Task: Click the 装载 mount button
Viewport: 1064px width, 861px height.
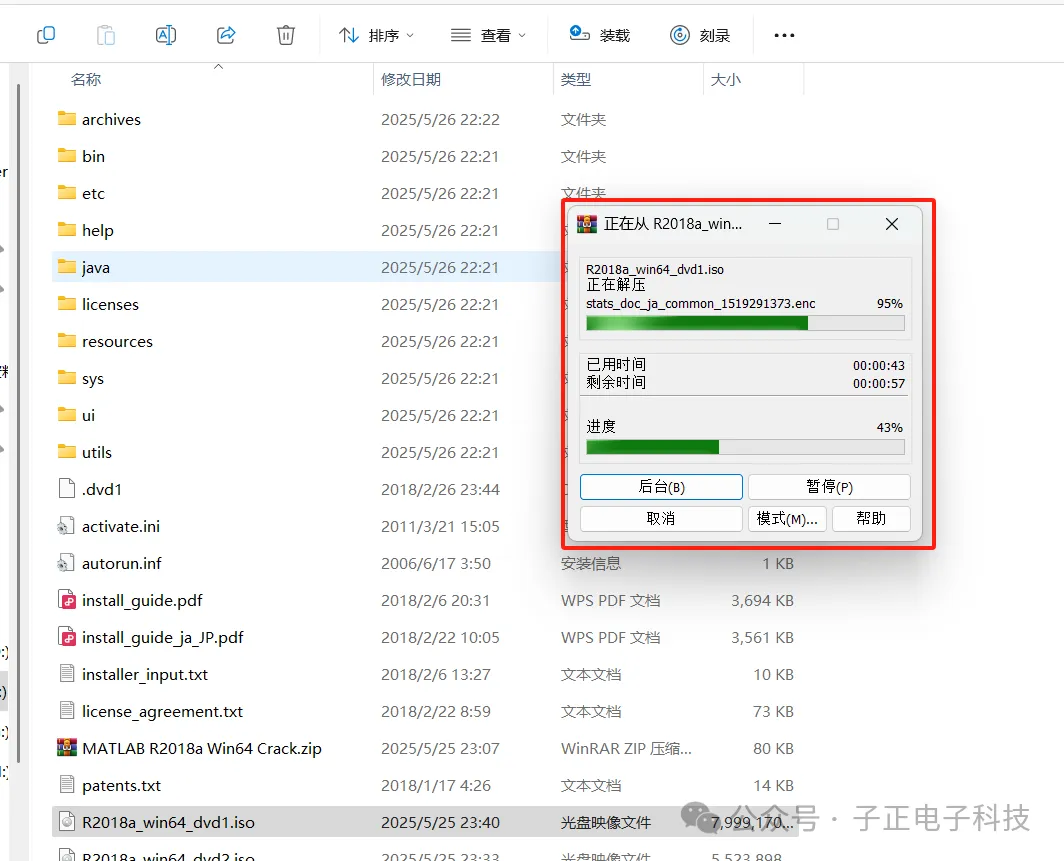Action: 599,35
